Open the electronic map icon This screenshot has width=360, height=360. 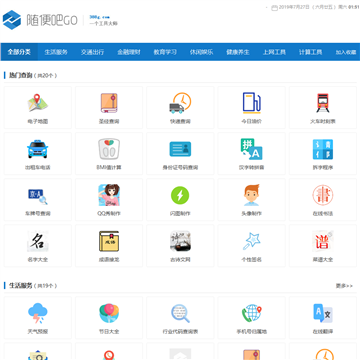point(38,103)
